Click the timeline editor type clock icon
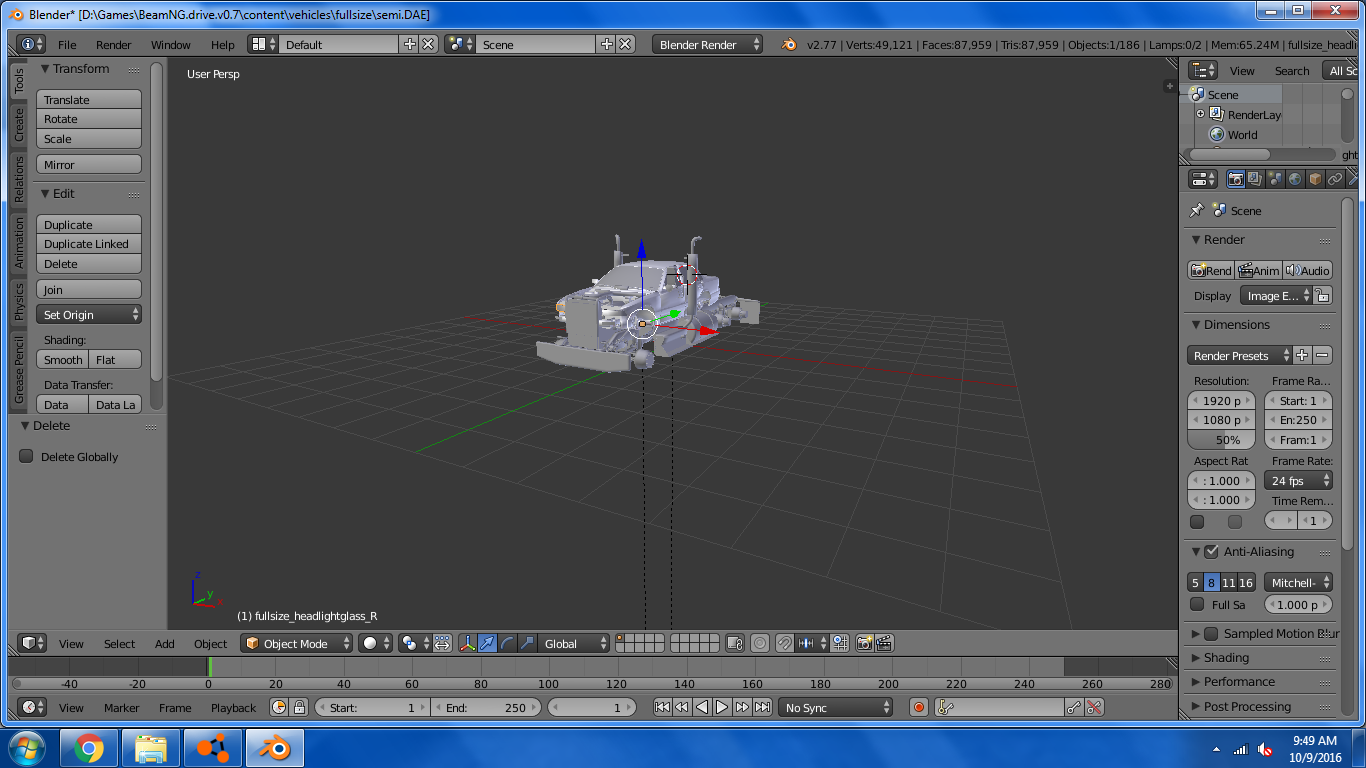The height and width of the screenshot is (768, 1366). click(x=32, y=707)
